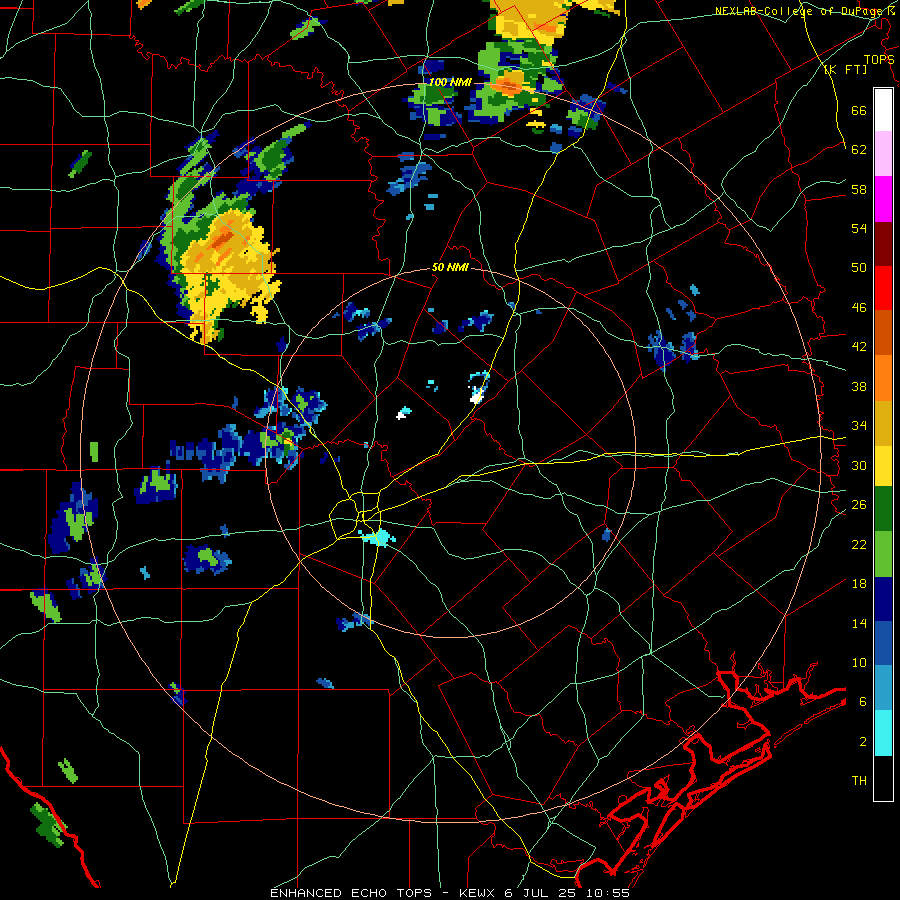Select the '30' legend scale label

859,465
